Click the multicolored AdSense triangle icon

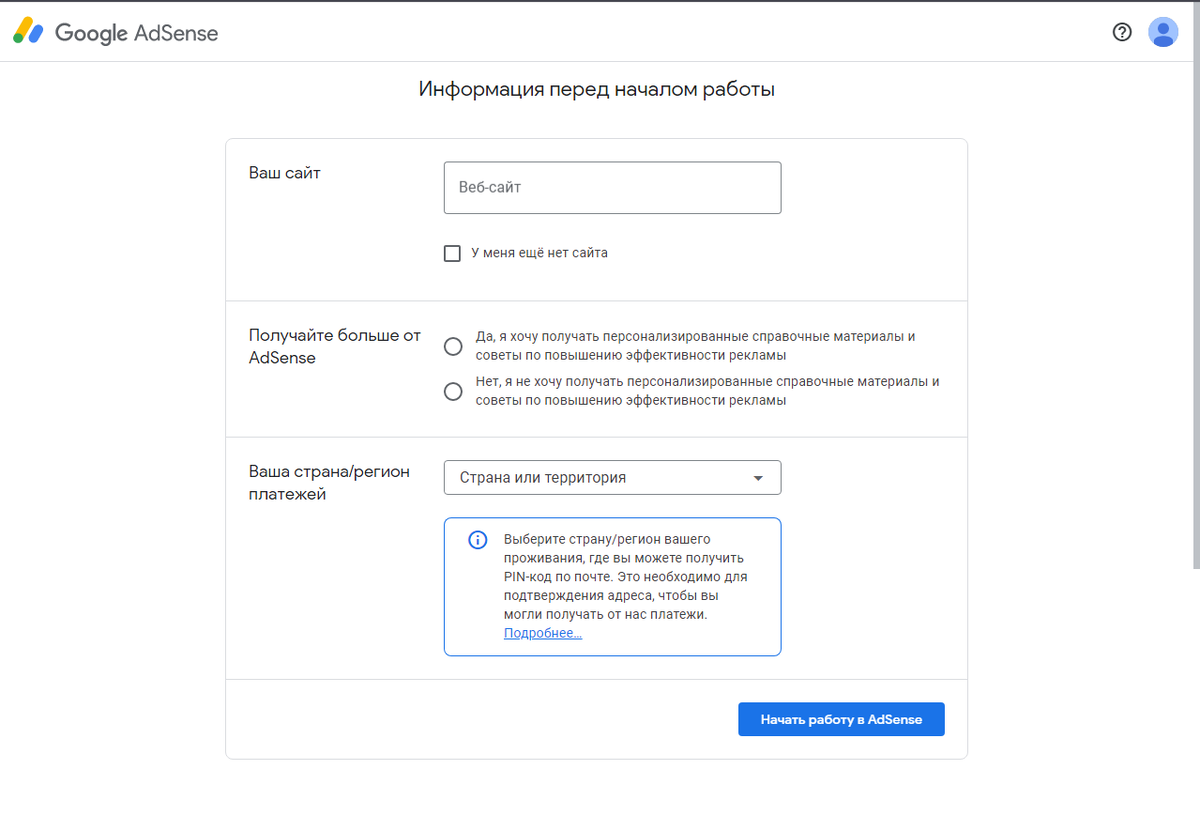click(27, 30)
